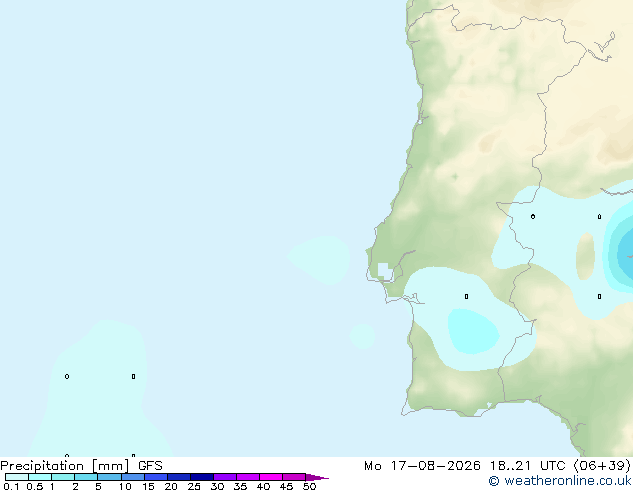This screenshot has width=634, height=490.
Task: Click the '40' legend scale value
Action: click(x=263, y=486)
